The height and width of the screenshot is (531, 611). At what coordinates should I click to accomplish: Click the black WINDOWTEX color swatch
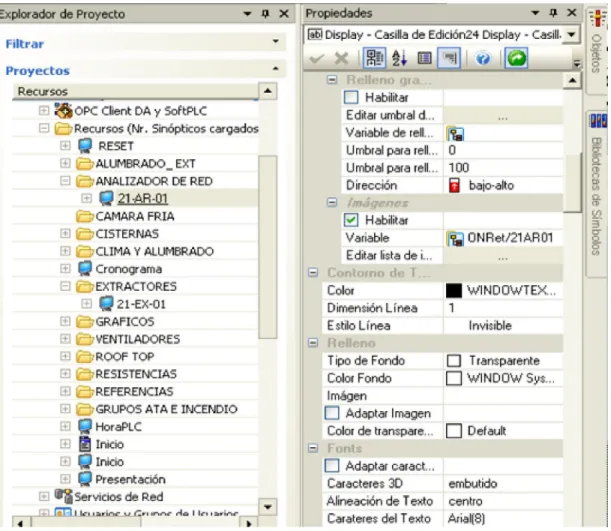[454, 291]
